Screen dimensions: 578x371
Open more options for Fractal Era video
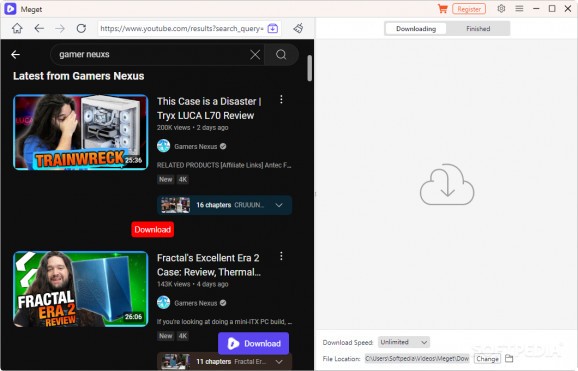pyautogui.click(x=281, y=256)
